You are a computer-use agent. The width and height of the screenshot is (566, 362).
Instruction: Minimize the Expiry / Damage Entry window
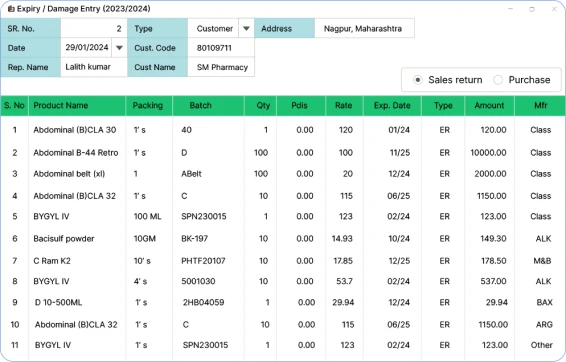point(510,9)
